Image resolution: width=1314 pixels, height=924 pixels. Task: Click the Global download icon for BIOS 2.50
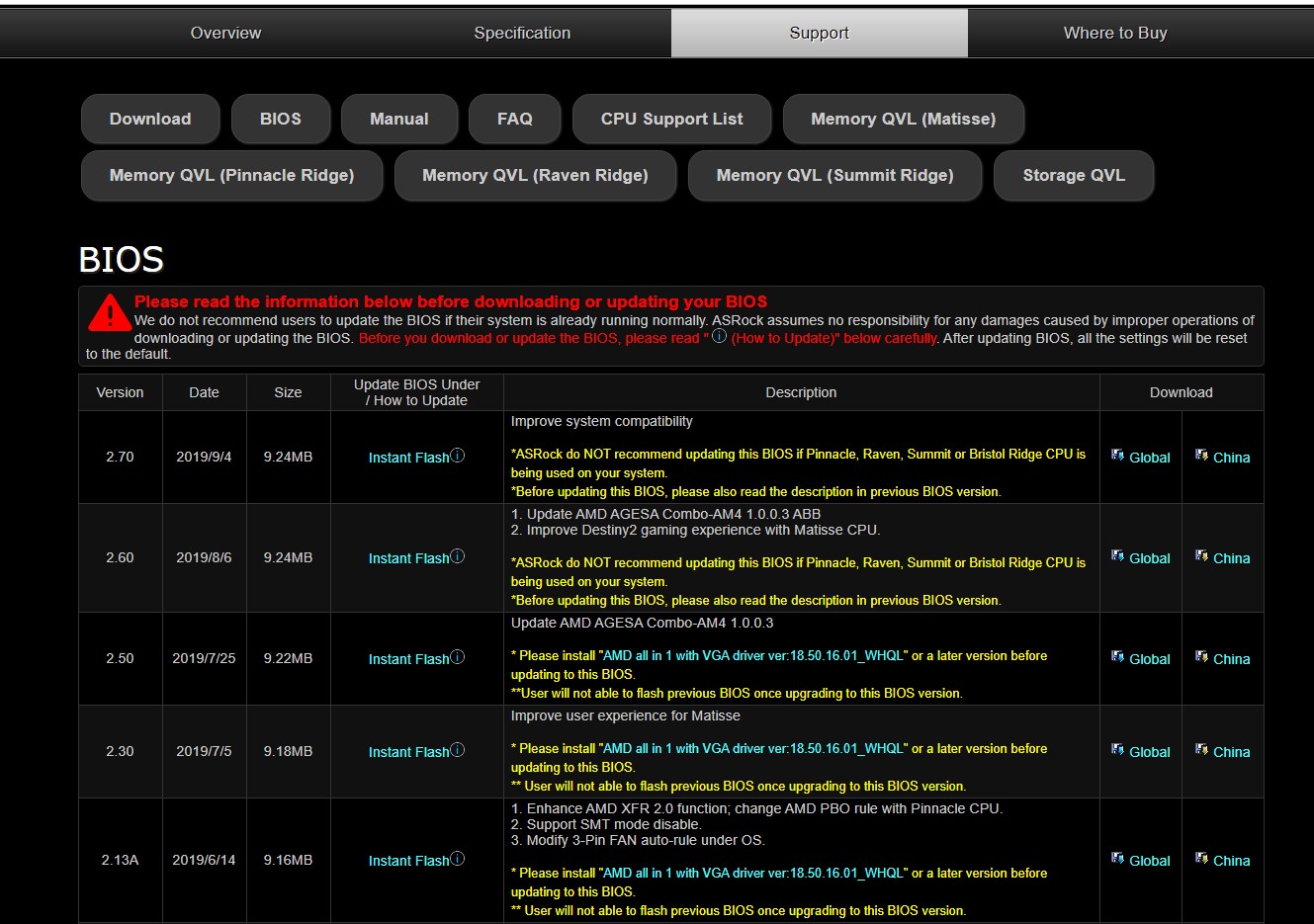[x=1117, y=657]
